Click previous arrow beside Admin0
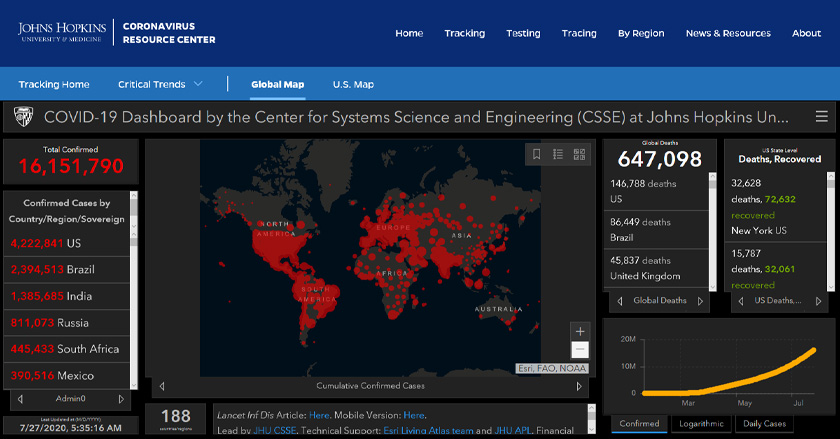The image size is (840, 439). pos(18,398)
